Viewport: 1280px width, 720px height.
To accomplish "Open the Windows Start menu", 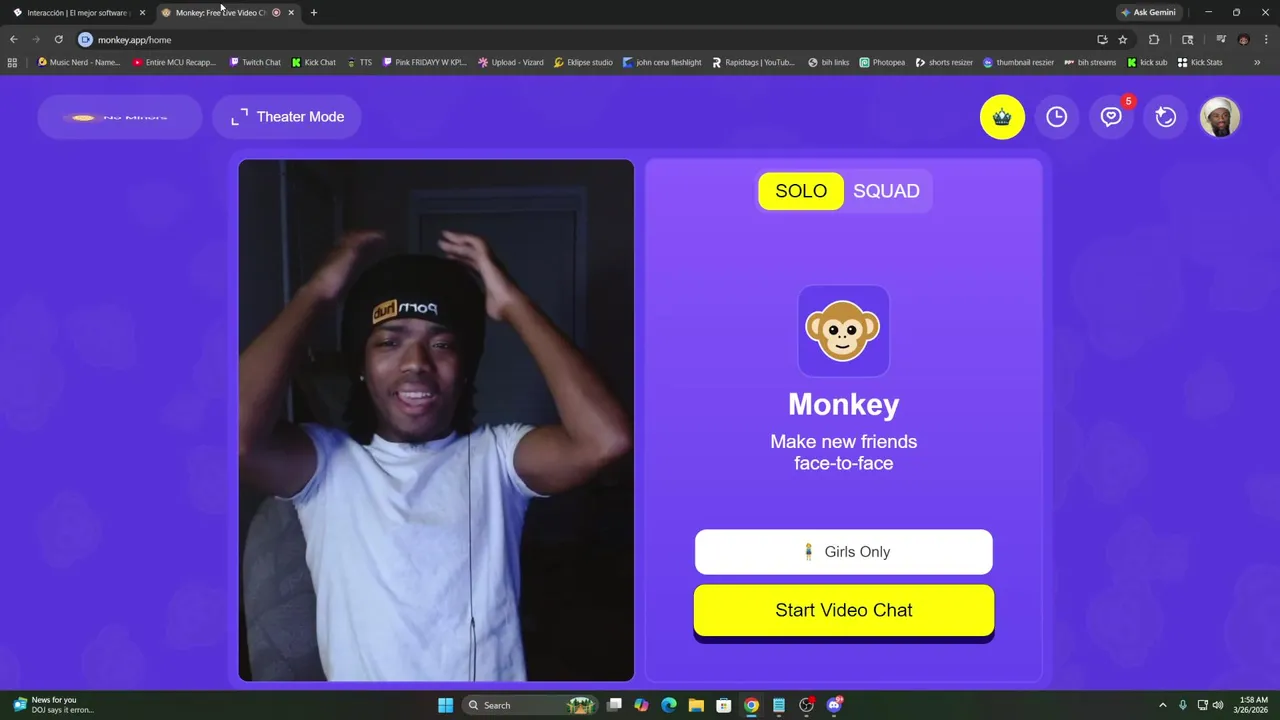I will 446,705.
